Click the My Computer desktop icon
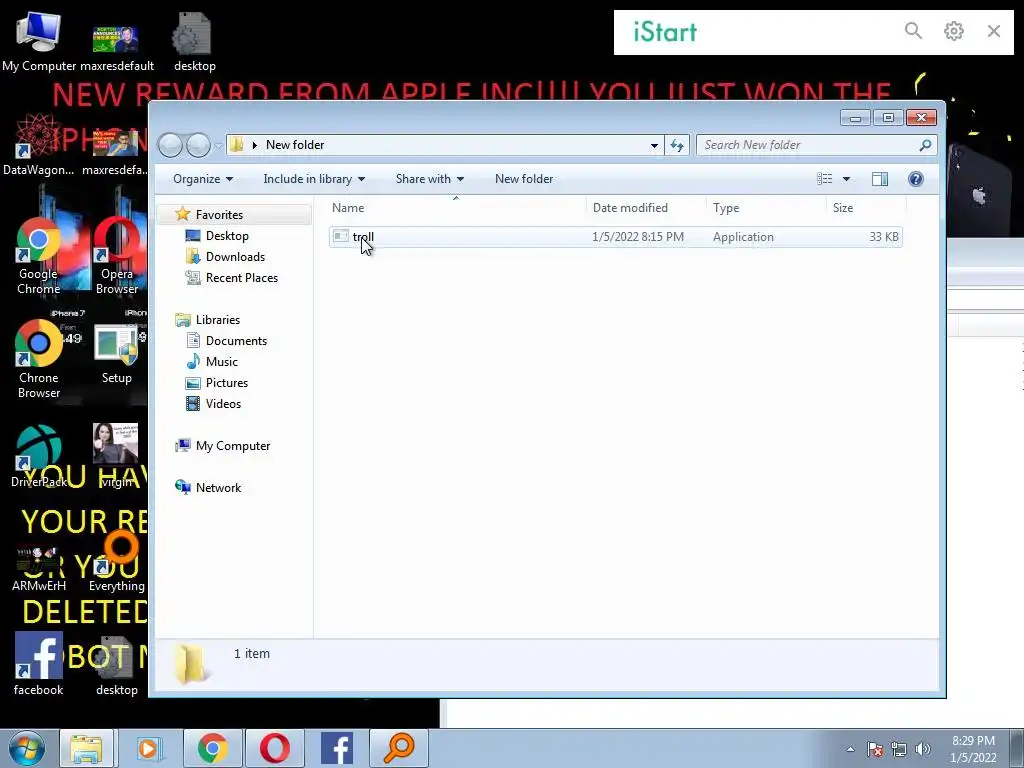Image resolution: width=1024 pixels, height=768 pixels. (39, 40)
